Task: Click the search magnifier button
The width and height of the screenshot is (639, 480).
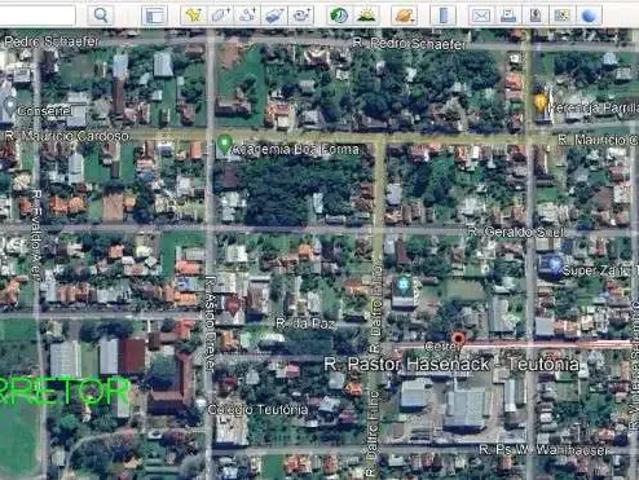Action: pos(100,15)
